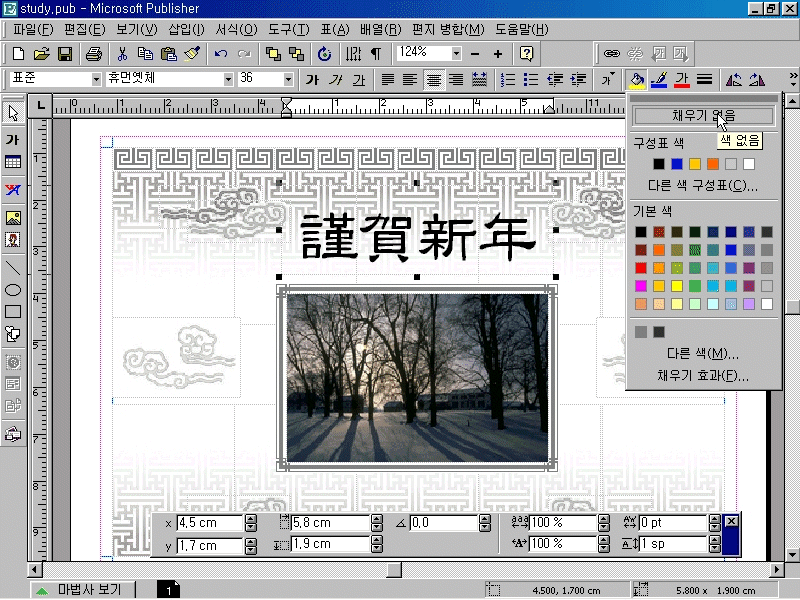Image resolution: width=800 pixels, height=600 pixels.
Task: Activate the Format Painter brush
Action: (192, 54)
